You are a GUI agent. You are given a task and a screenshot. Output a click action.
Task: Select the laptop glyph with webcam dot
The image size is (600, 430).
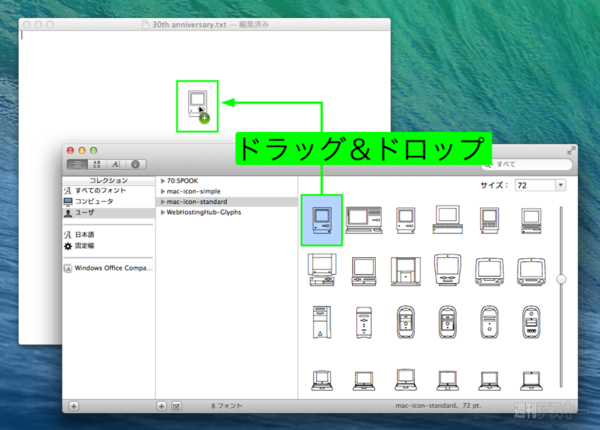[532, 381]
